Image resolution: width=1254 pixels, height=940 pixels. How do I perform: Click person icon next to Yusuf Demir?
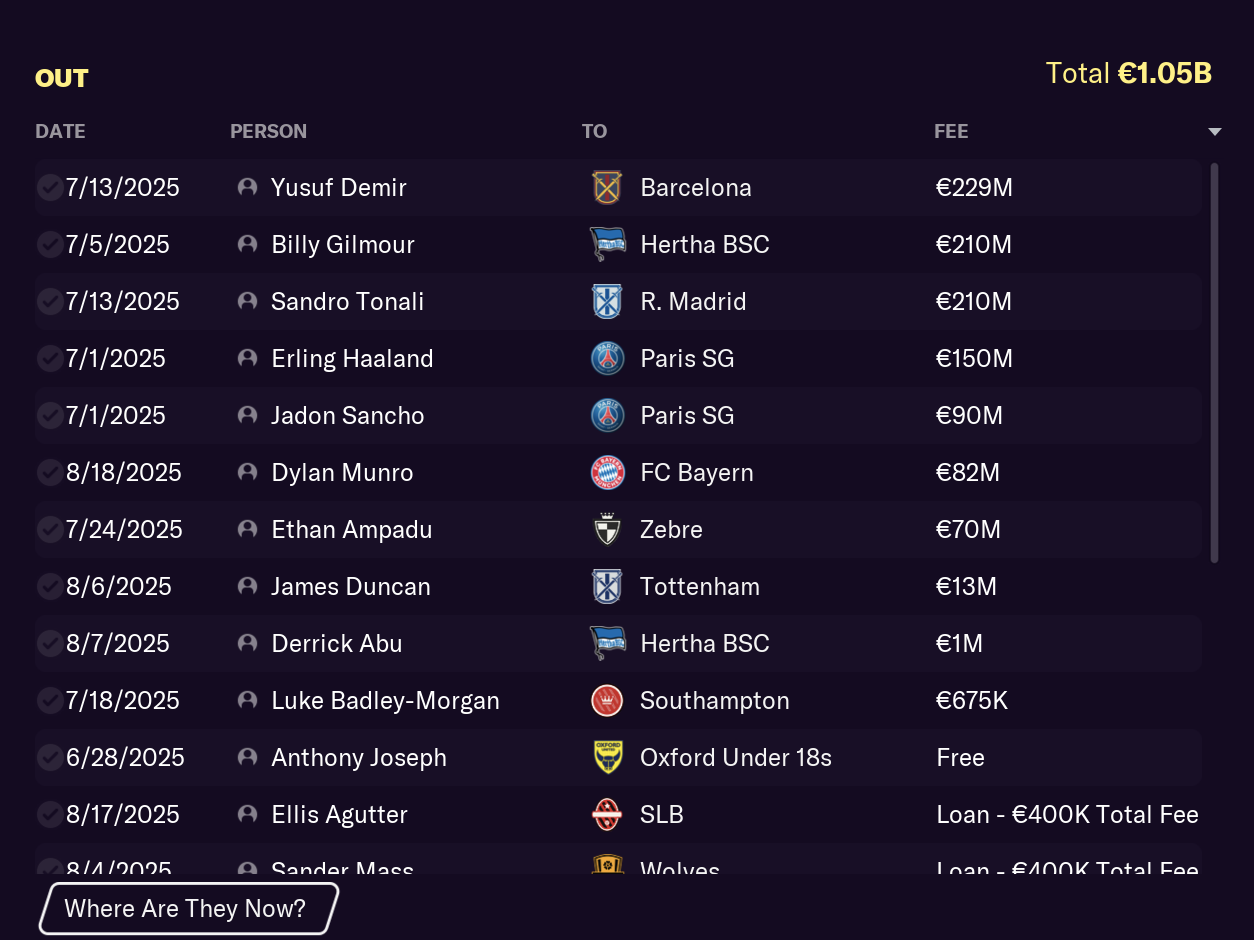(248, 188)
